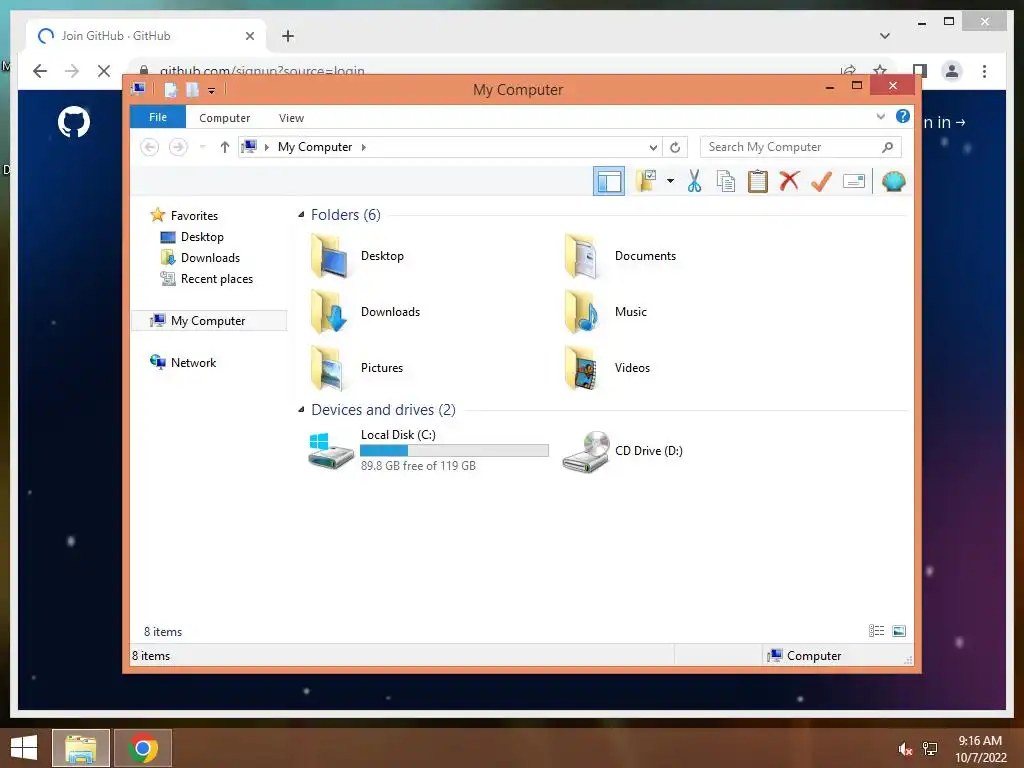
Task: Toggle the navigation pane toolbar button
Action: click(609, 182)
